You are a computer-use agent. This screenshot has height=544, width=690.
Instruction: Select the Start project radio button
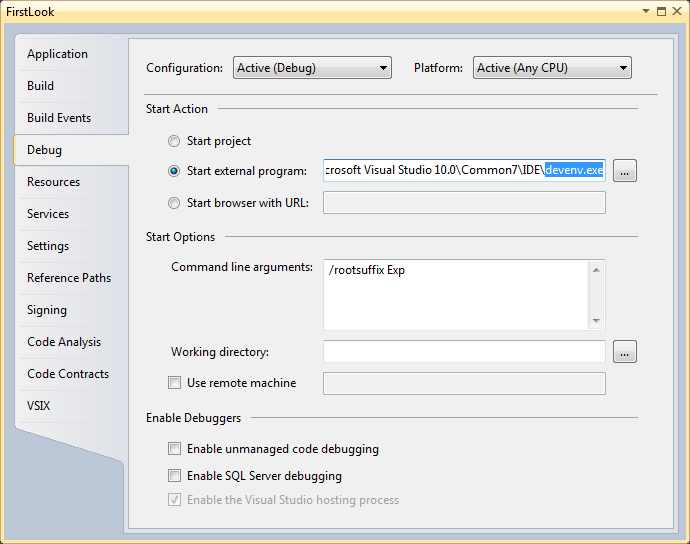click(174, 141)
